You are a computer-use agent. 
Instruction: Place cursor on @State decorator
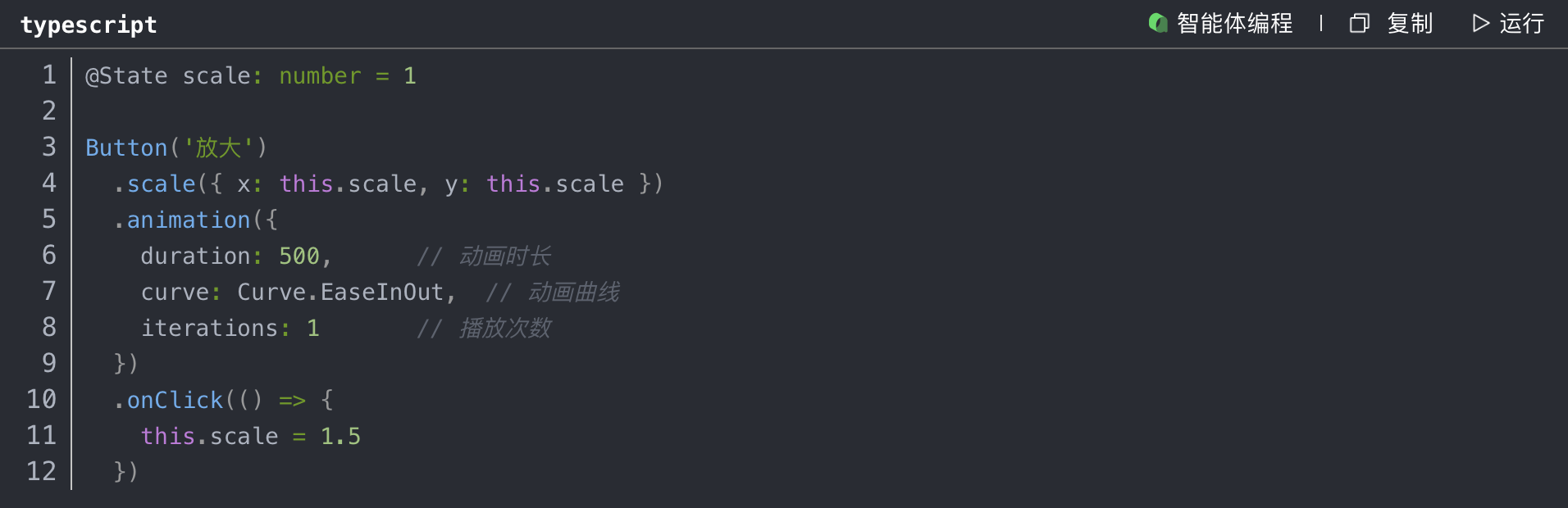coord(126,76)
